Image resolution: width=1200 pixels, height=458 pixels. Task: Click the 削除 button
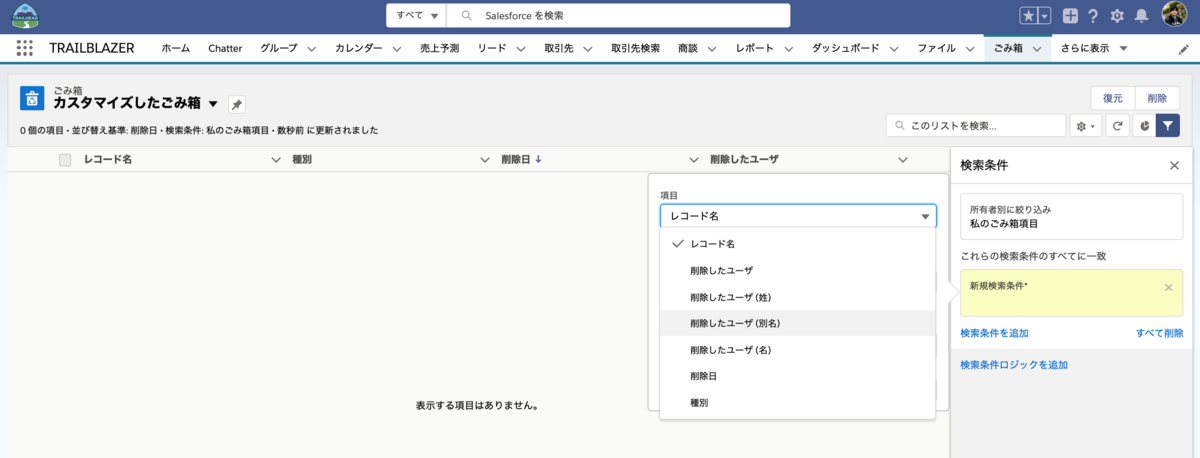(1157, 98)
